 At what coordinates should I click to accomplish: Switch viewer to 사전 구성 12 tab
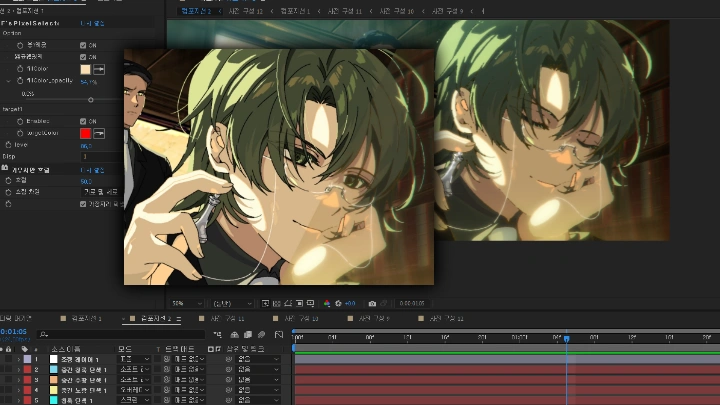[246, 11]
